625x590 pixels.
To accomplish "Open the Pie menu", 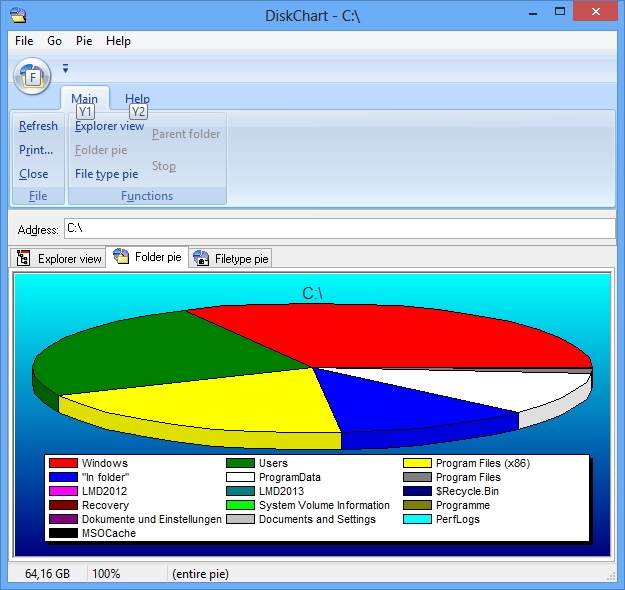I will click(84, 41).
